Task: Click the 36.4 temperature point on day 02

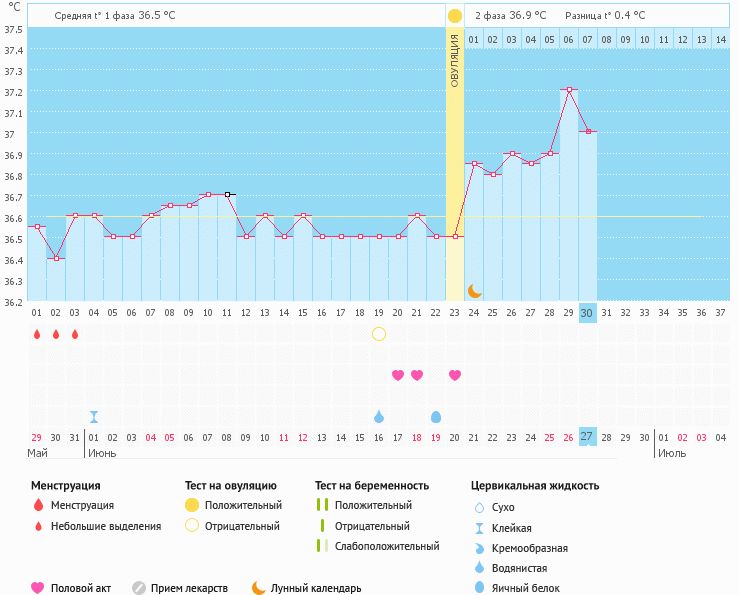Action: [56, 258]
